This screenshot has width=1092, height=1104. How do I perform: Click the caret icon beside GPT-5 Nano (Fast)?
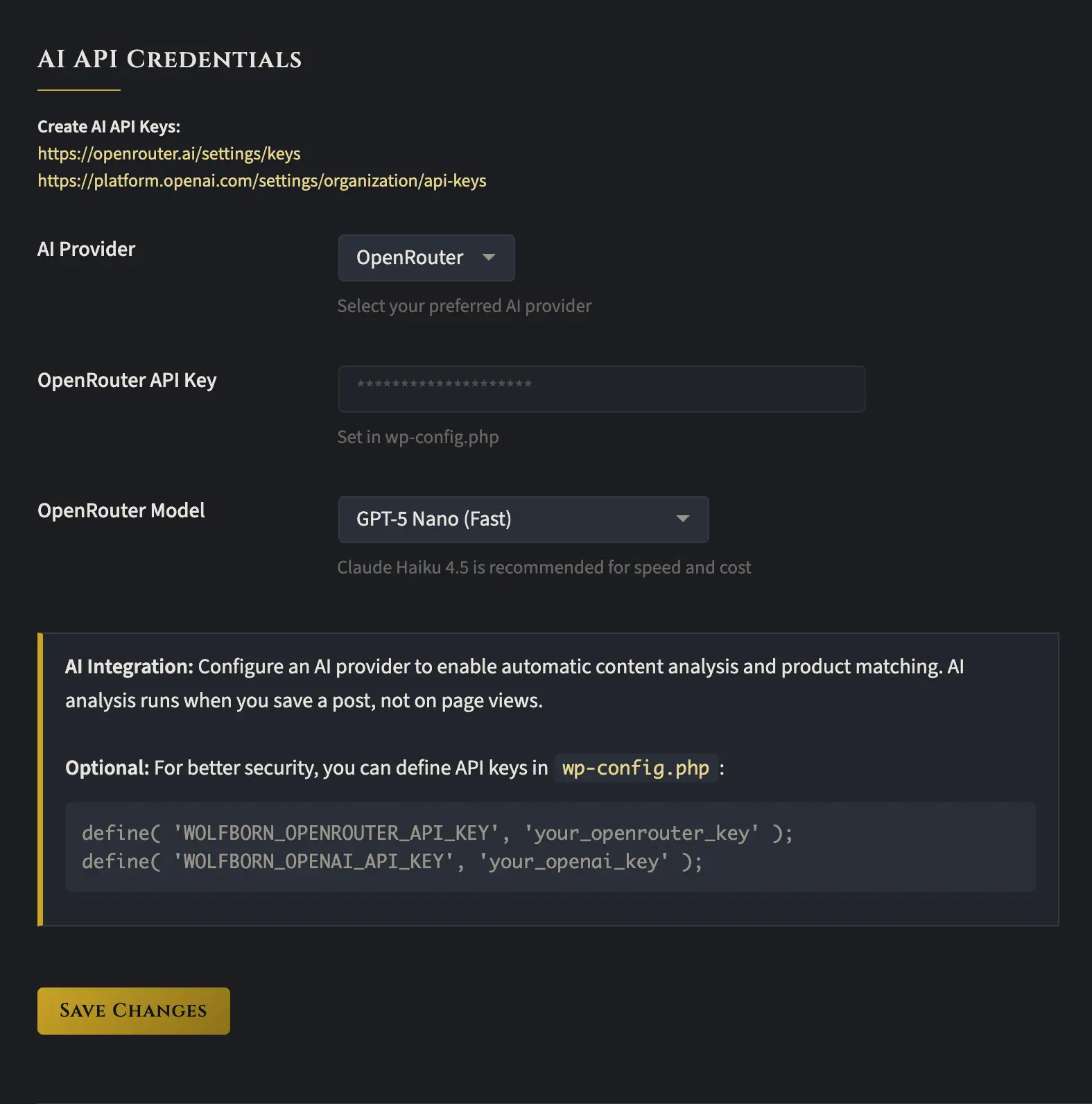pos(682,519)
